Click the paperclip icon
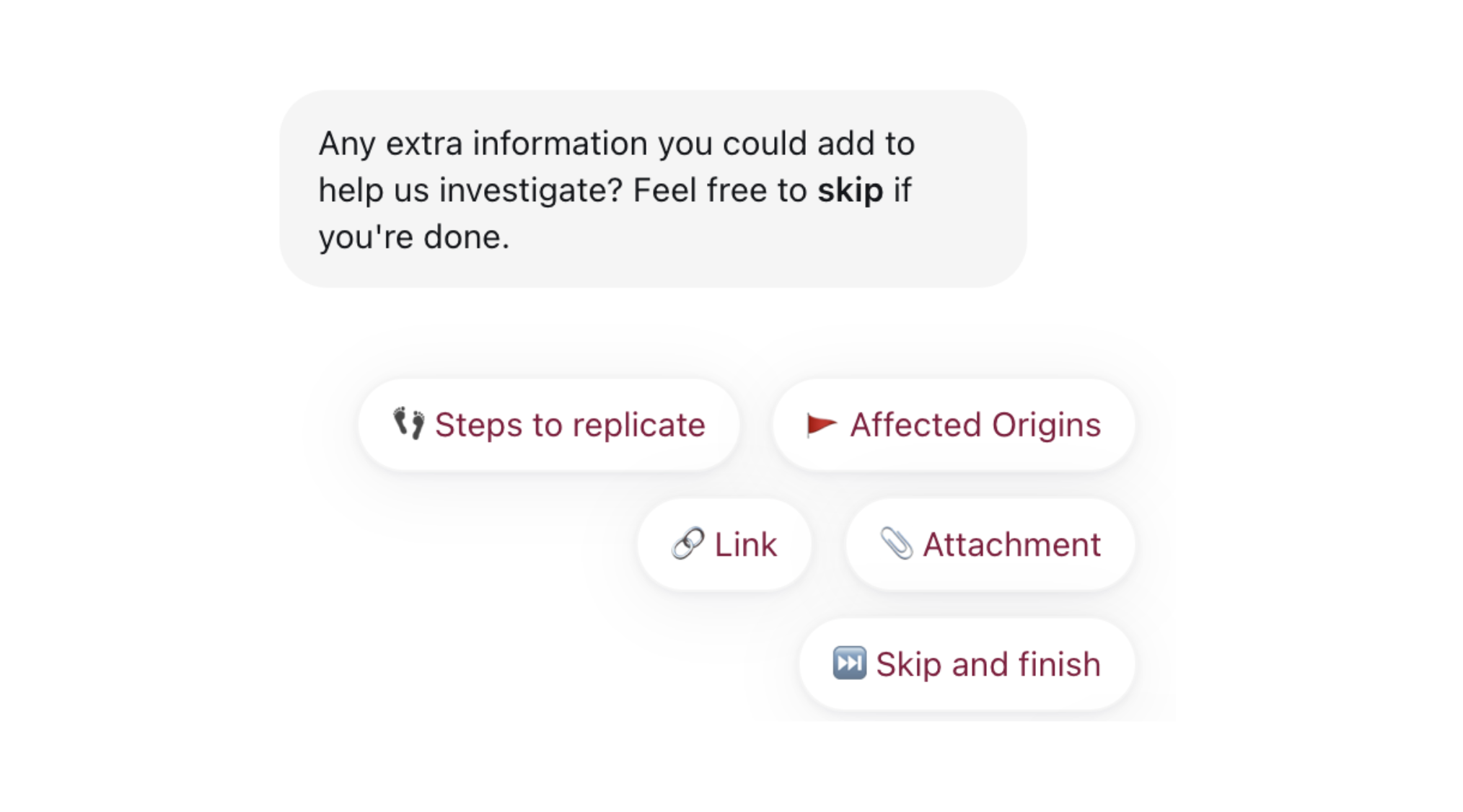 pyautogui.click(x=897, y=544)
